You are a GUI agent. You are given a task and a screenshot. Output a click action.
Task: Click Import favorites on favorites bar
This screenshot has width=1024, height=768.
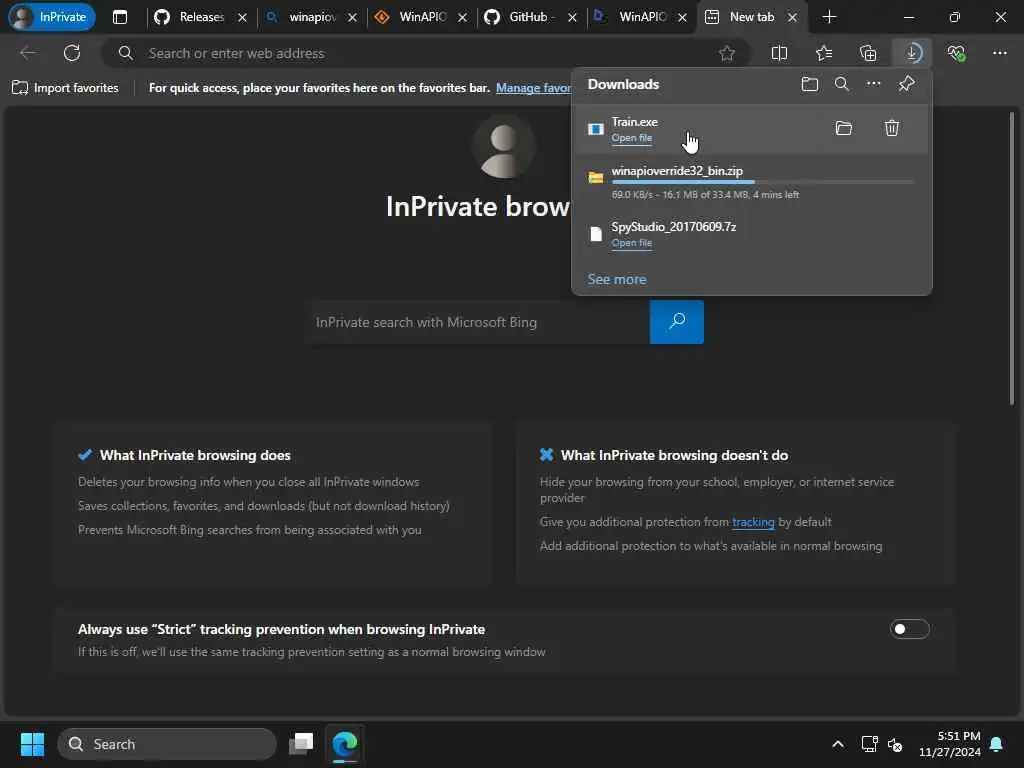[x=65, y=88]
